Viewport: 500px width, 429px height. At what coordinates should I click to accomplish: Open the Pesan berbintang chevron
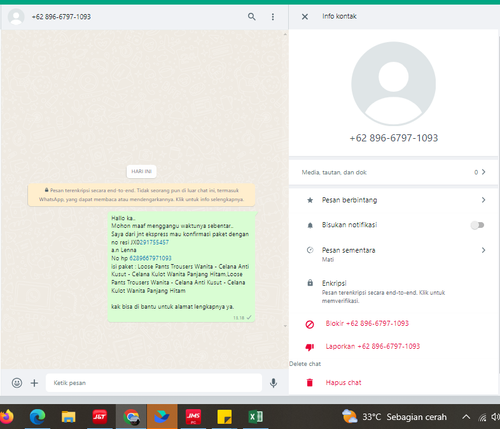click(483, 200)
